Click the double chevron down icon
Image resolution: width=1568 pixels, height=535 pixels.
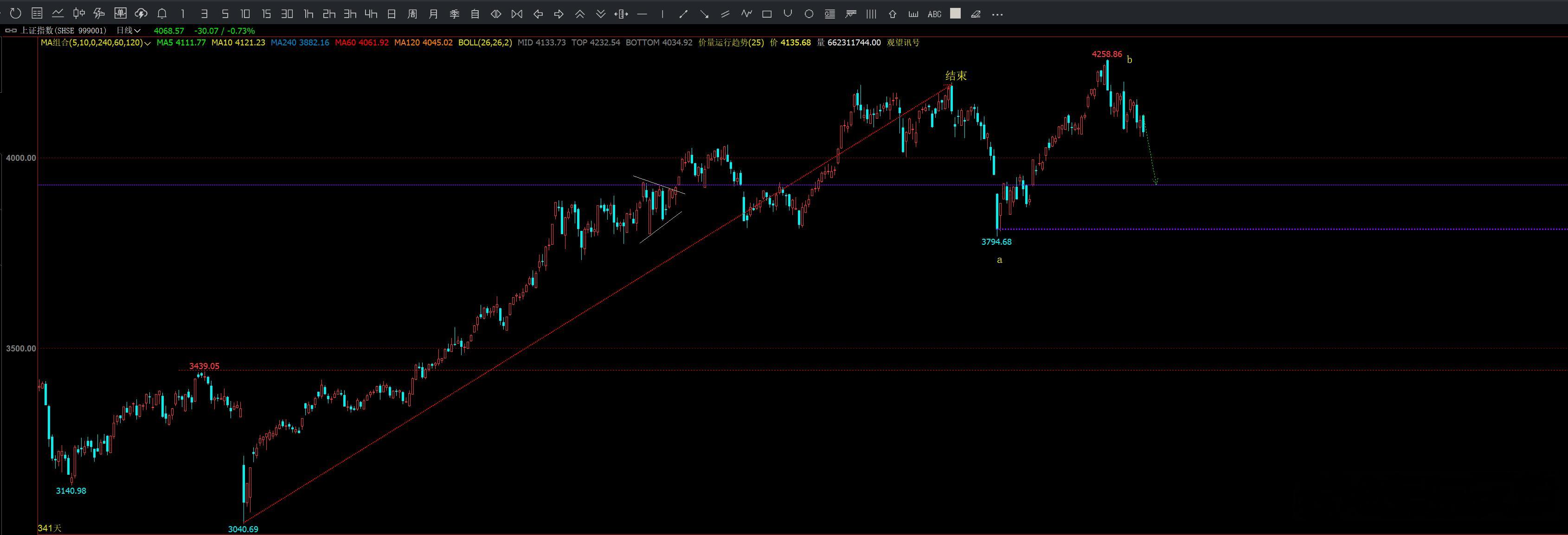tap(601, 13)
